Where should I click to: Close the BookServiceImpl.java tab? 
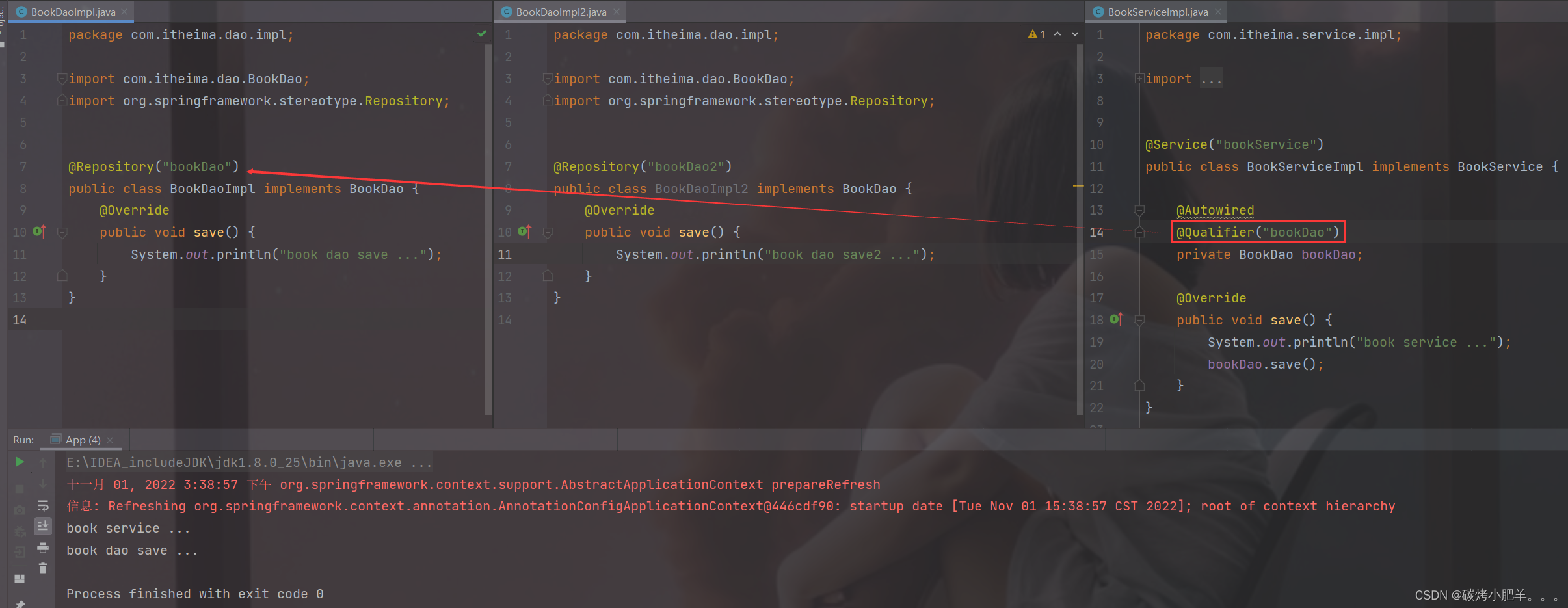tap(1217, 12)
